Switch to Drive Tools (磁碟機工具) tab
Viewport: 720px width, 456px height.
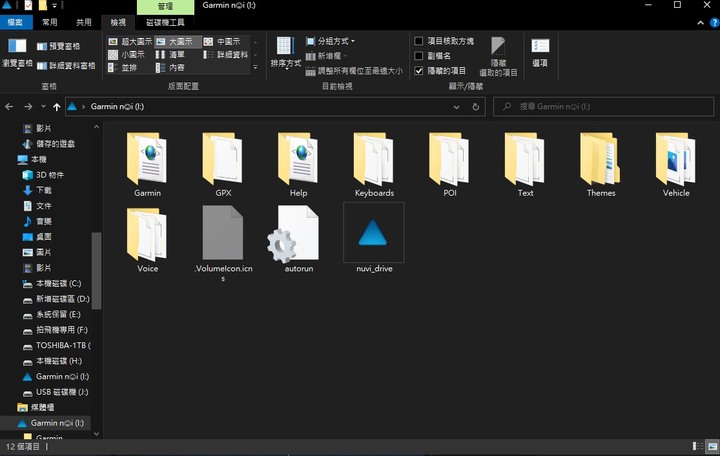point(165,22)
